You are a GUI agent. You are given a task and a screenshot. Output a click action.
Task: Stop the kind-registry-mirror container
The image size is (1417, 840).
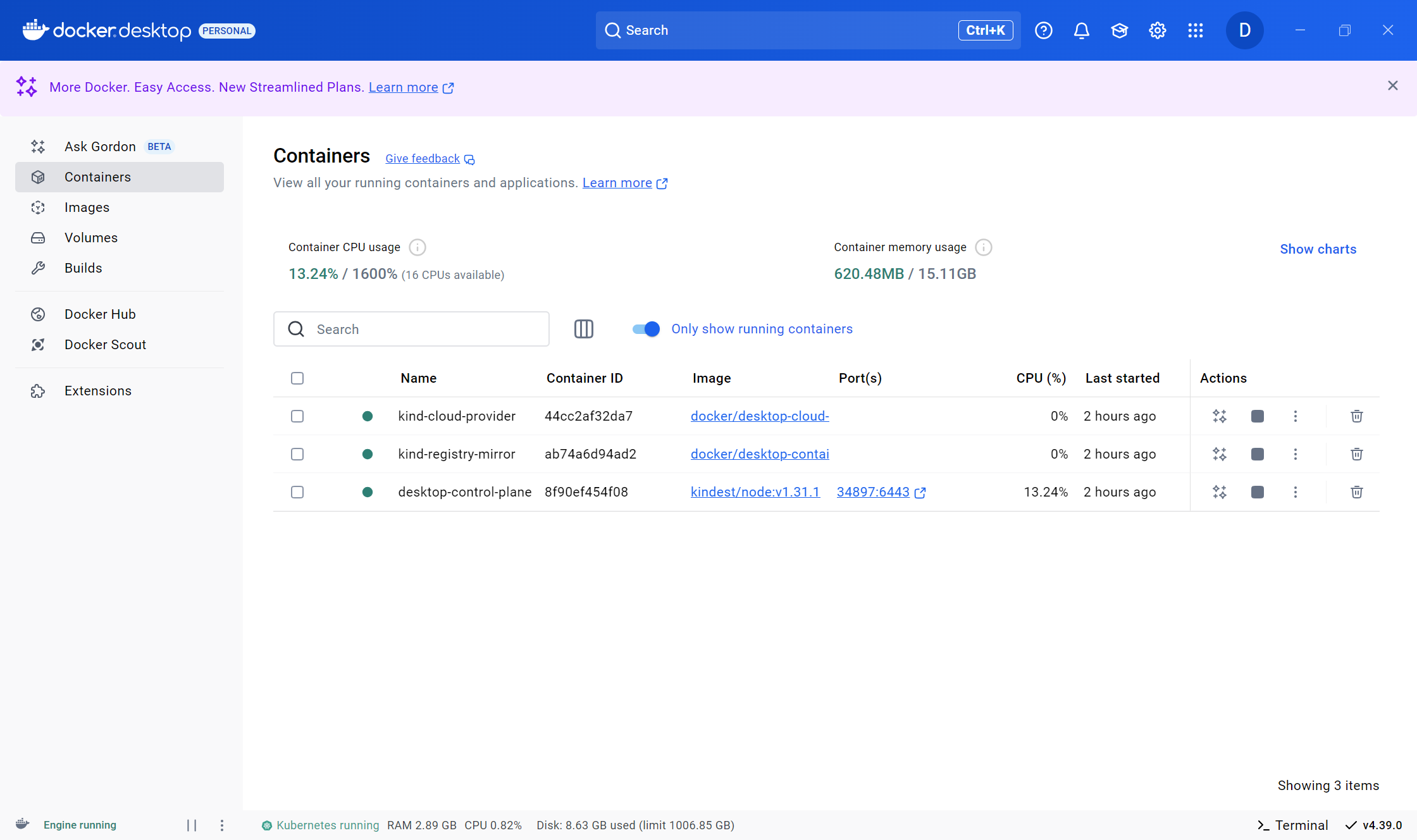1258,454
